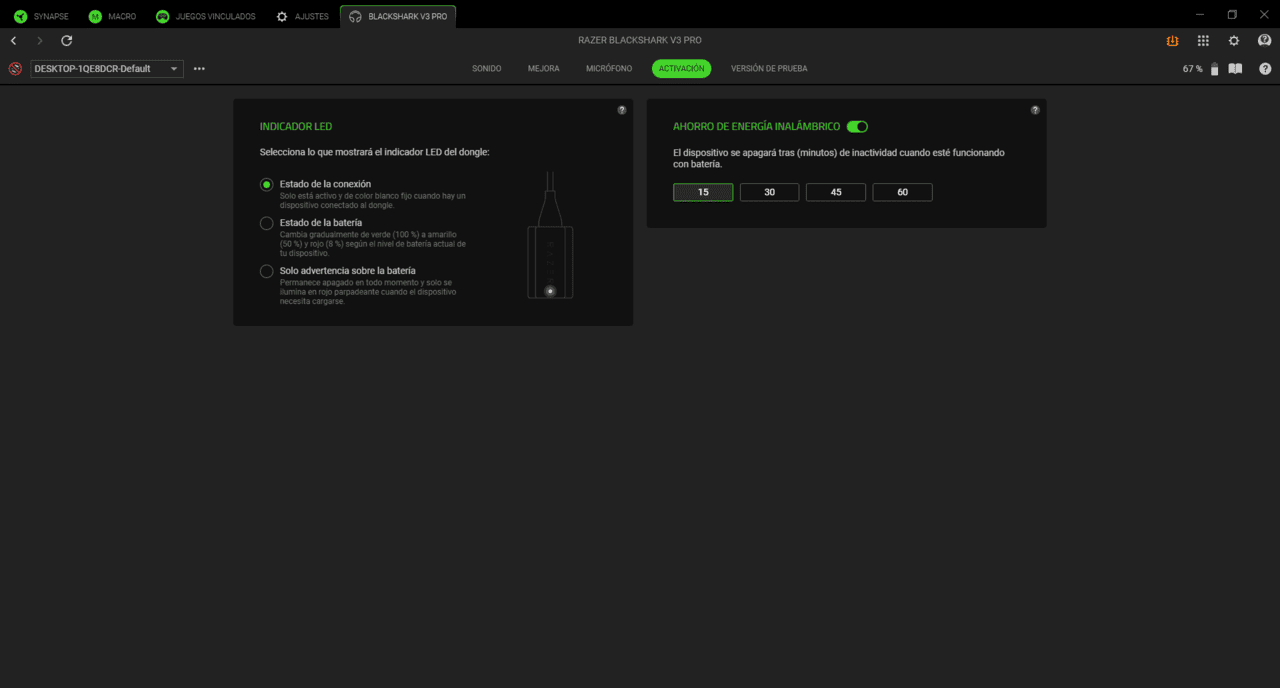Refresh the page with the reload icon
This screenshot has width=1280, height=688.
pos(67,41)
